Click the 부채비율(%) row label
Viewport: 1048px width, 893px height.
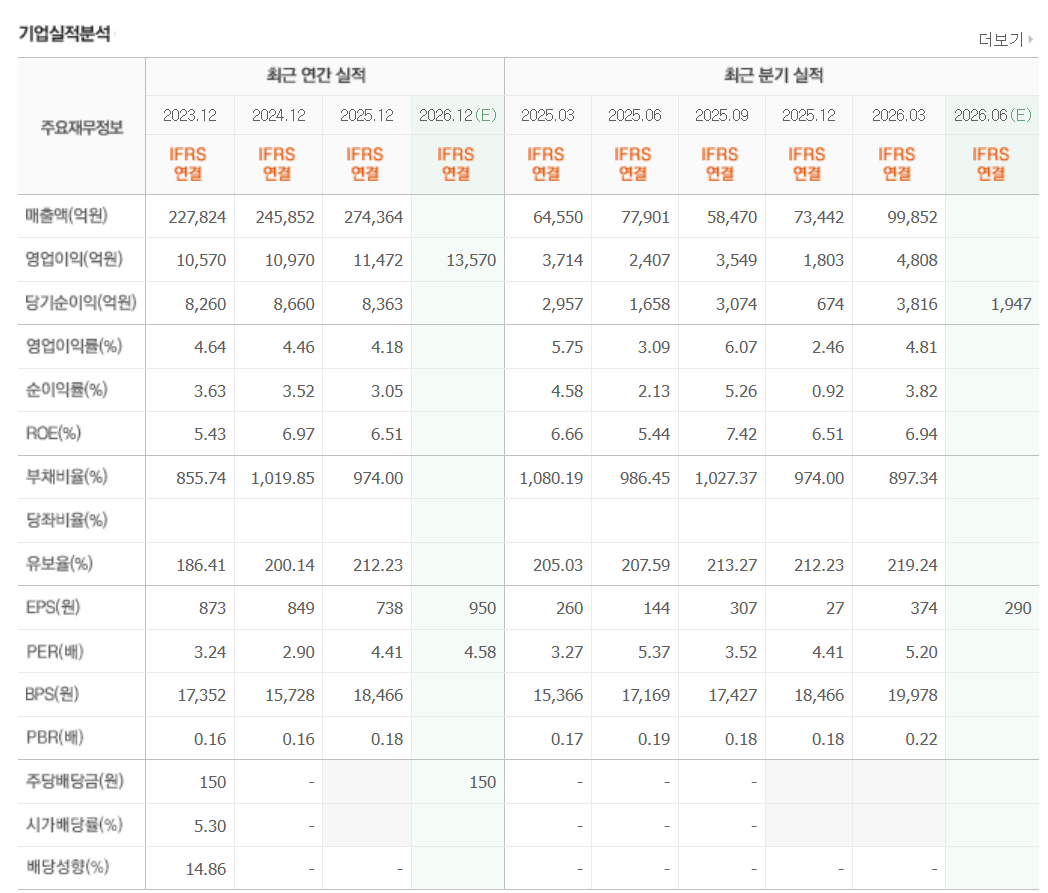[x=66, y=477]
